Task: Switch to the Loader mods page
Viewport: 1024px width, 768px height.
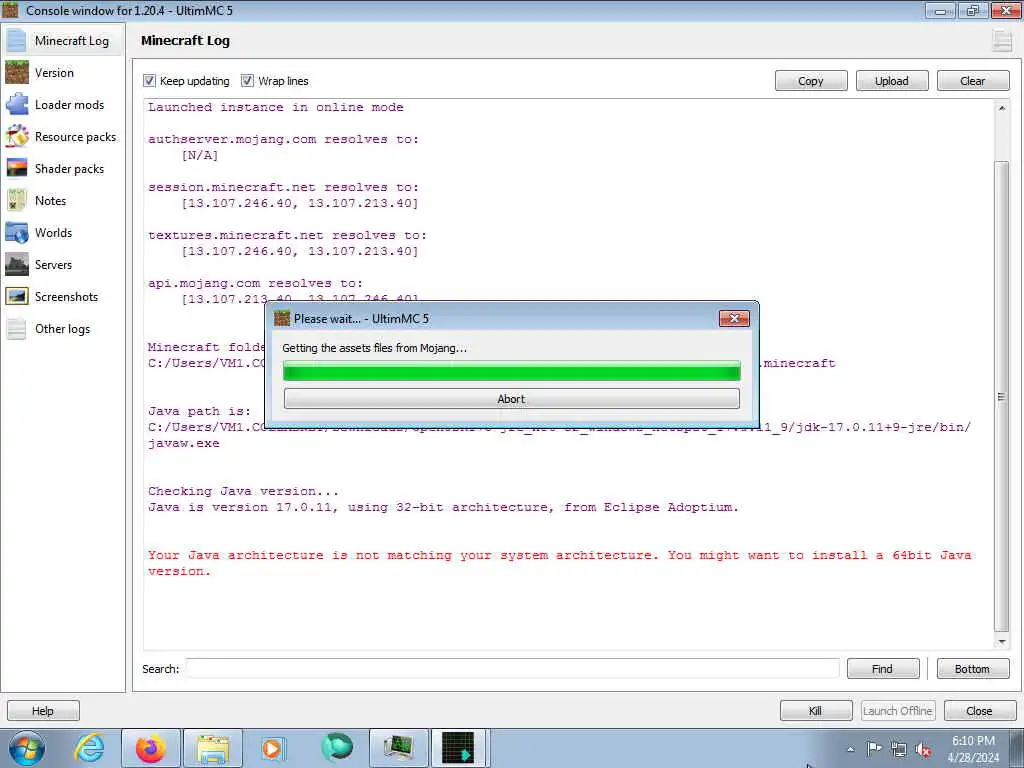Action: coord(69,104)
